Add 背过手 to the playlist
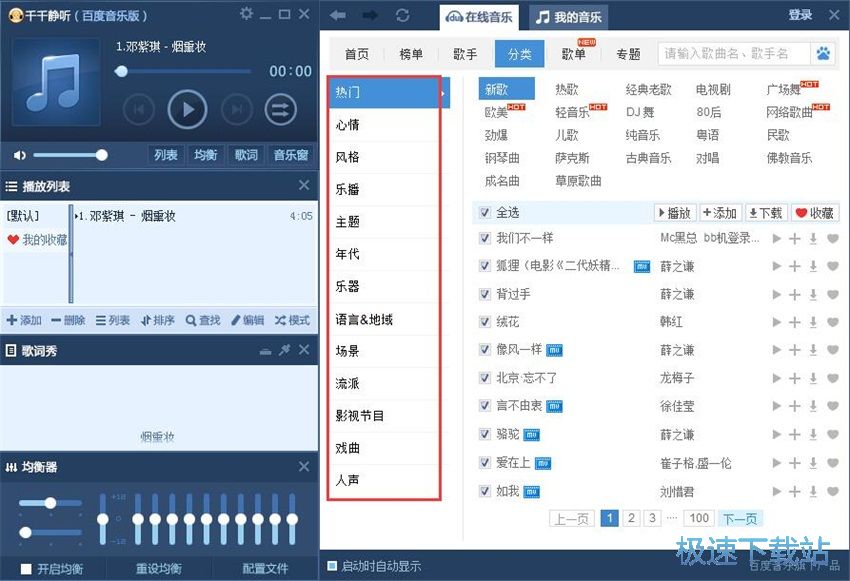850x581 pixels. point(795,295)
